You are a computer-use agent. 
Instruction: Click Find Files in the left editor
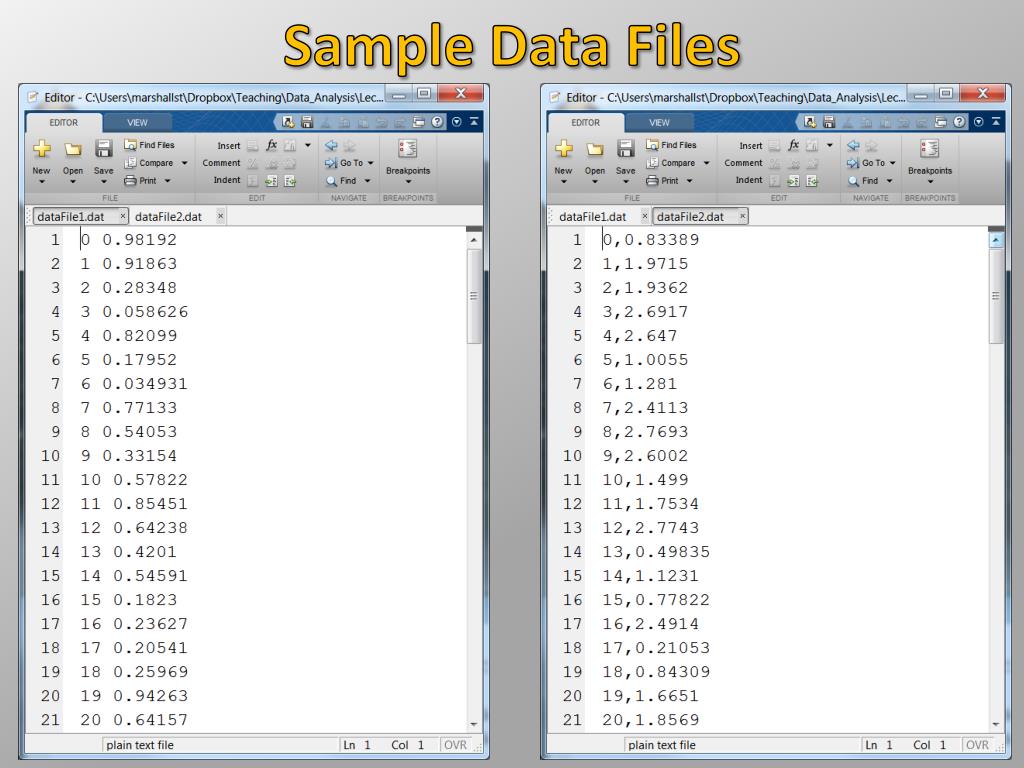point(150,145)
